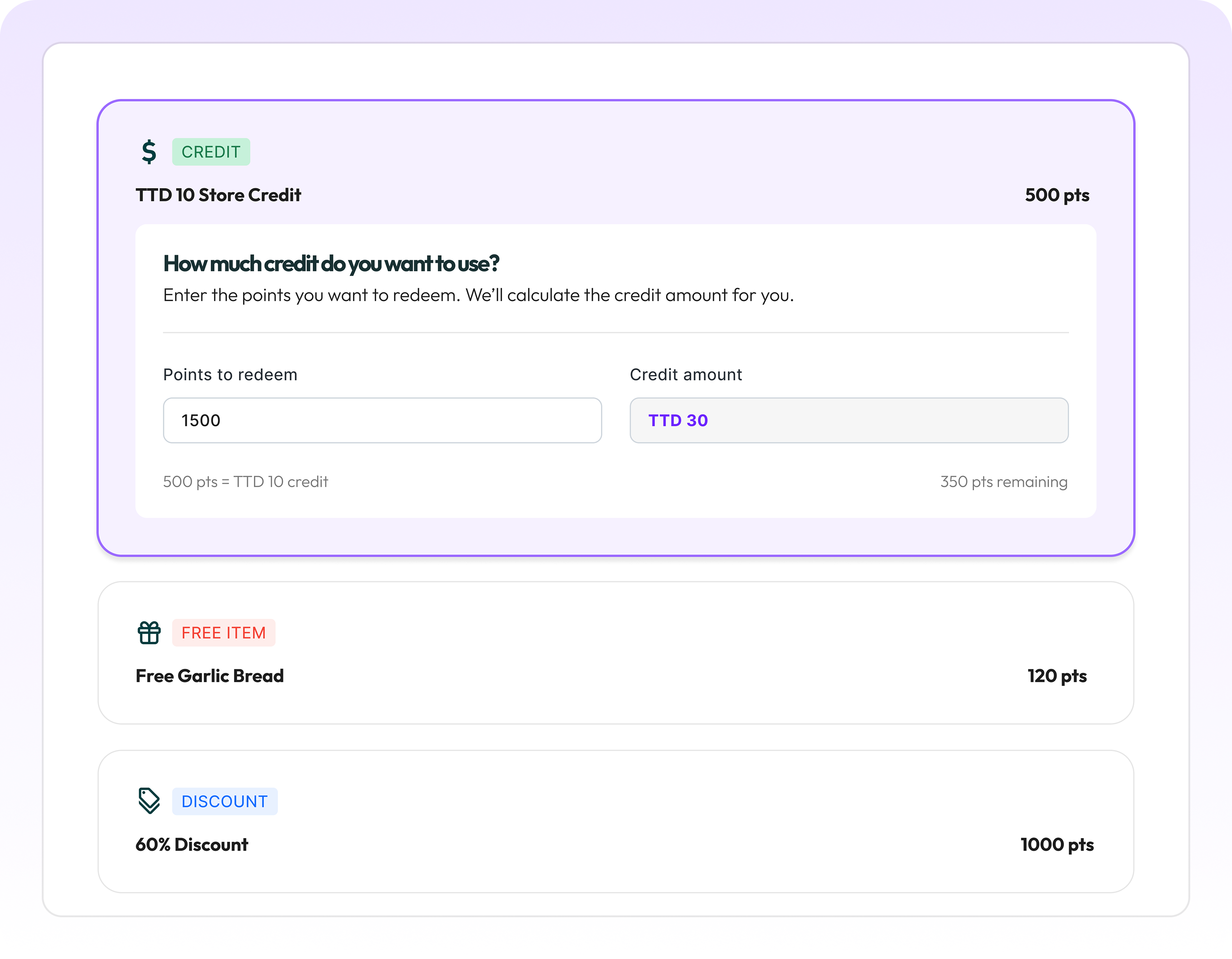This screenshot has height=959, width=1232.
Task: Click the TTD 10 Store Credit title
Action: point(219,195)
